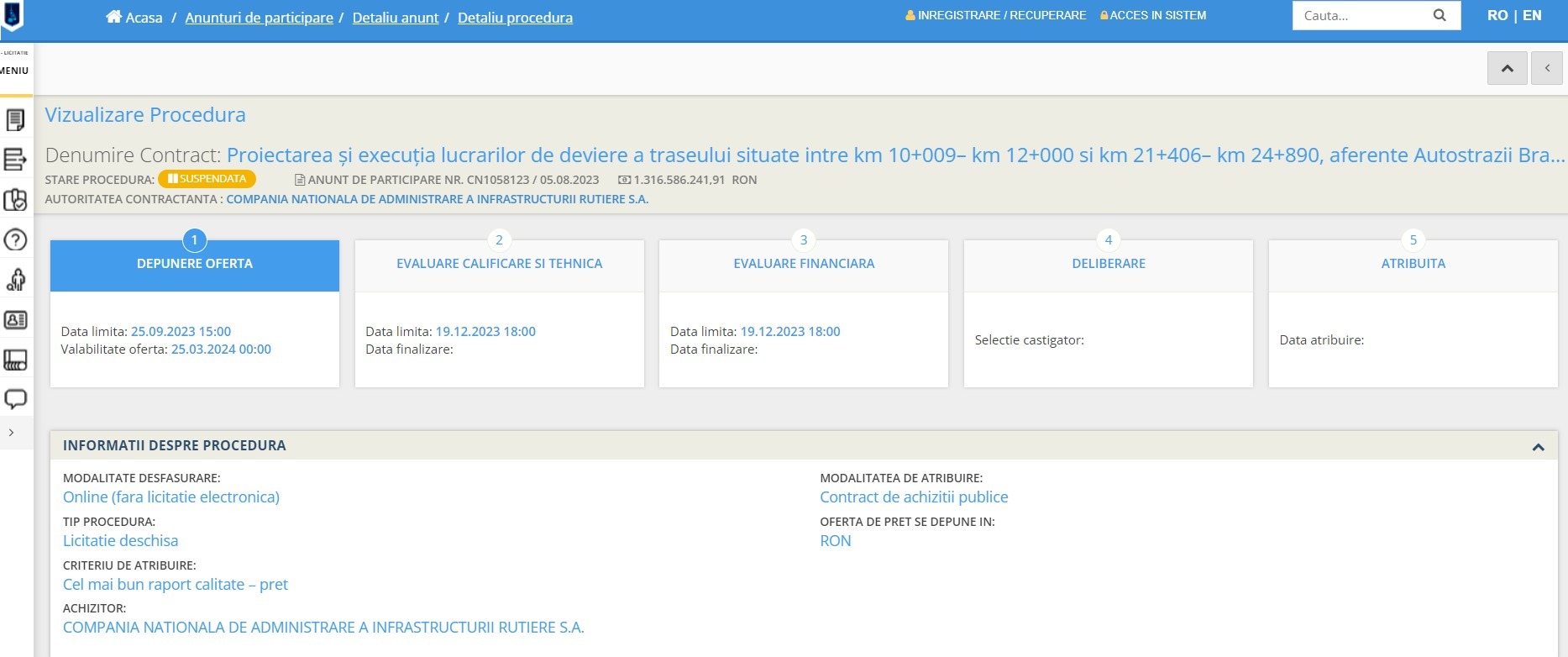Open Anunturi de participare breadcrumb

[259, 18]
